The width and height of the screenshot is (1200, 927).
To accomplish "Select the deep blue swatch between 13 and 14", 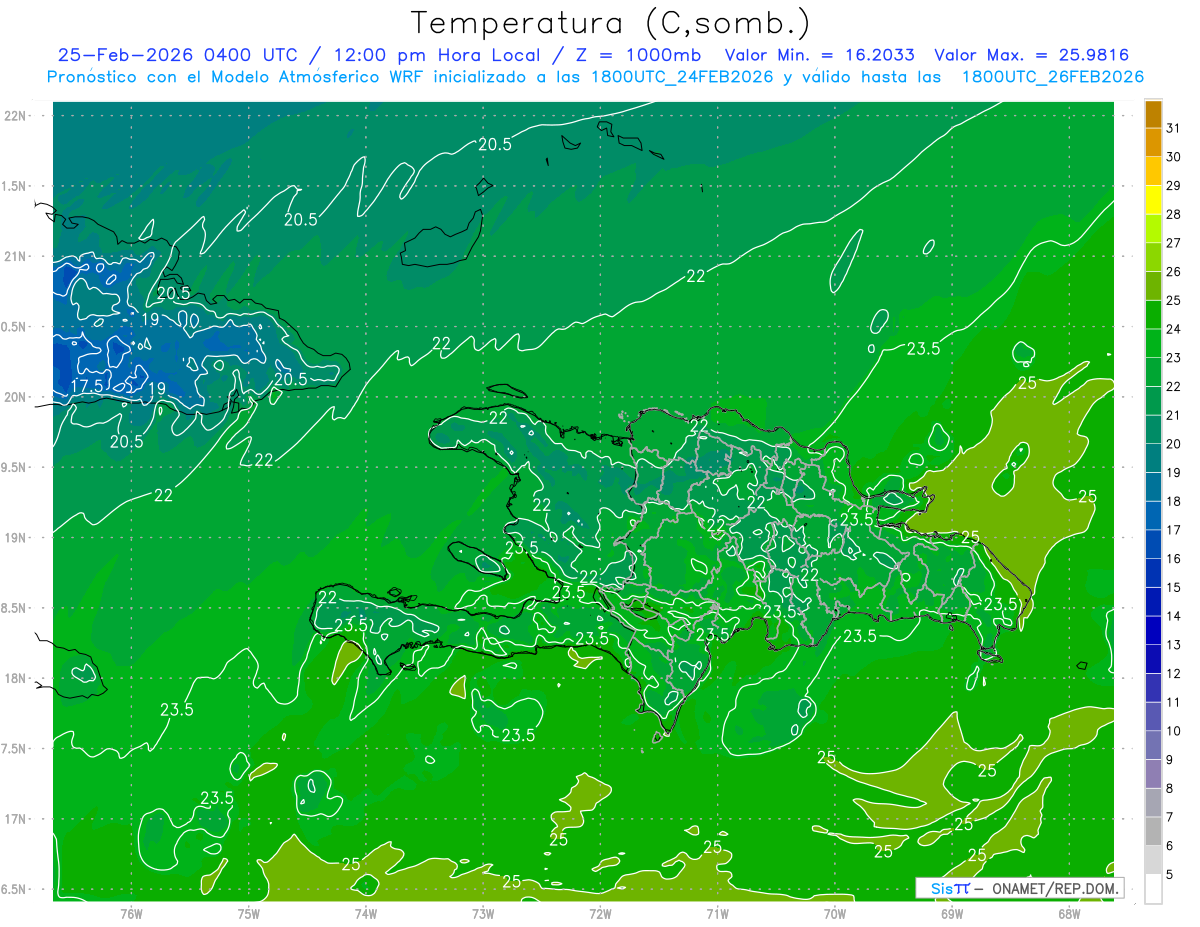I will point(1153,630).
